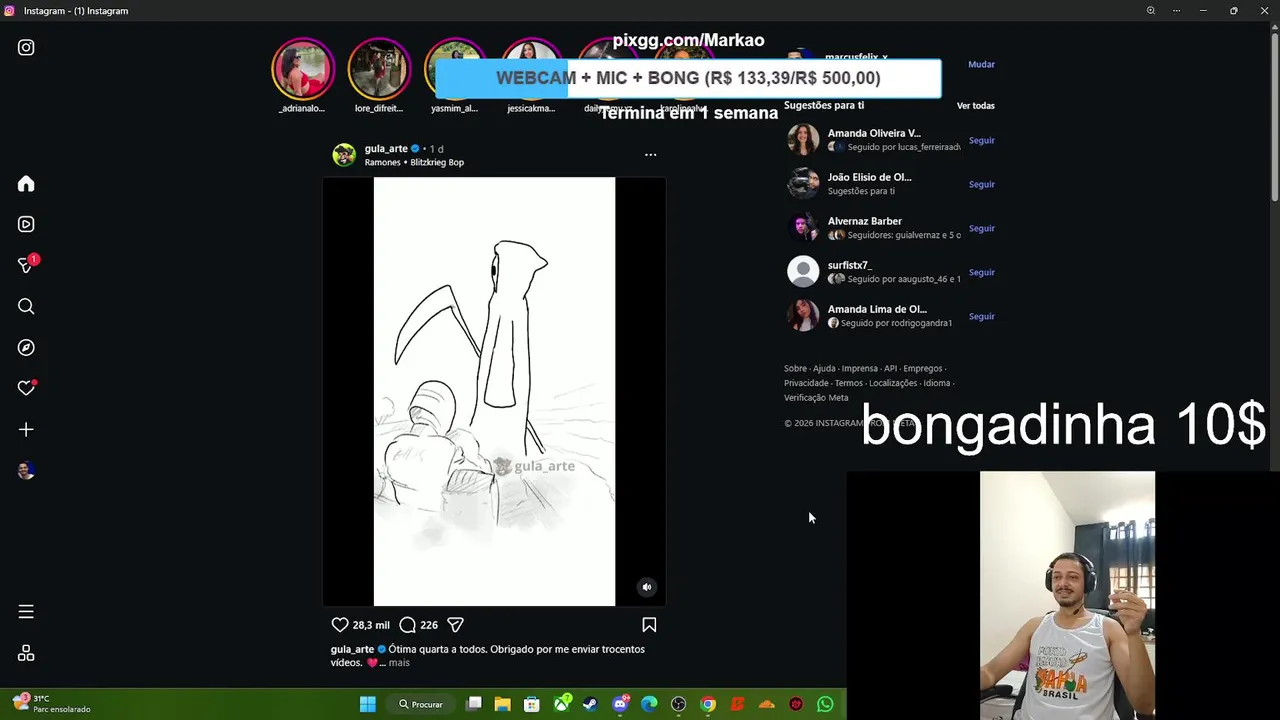Open the Explore compass page

click(26, 347)
